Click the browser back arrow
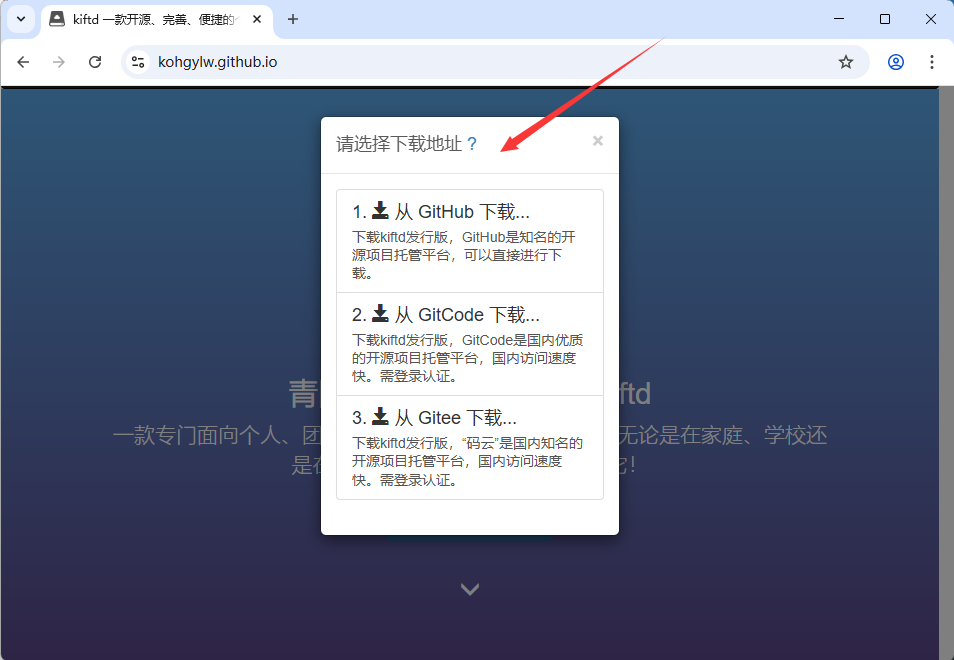The width and height of the screenshot is (954, 660). click(23, 62)
